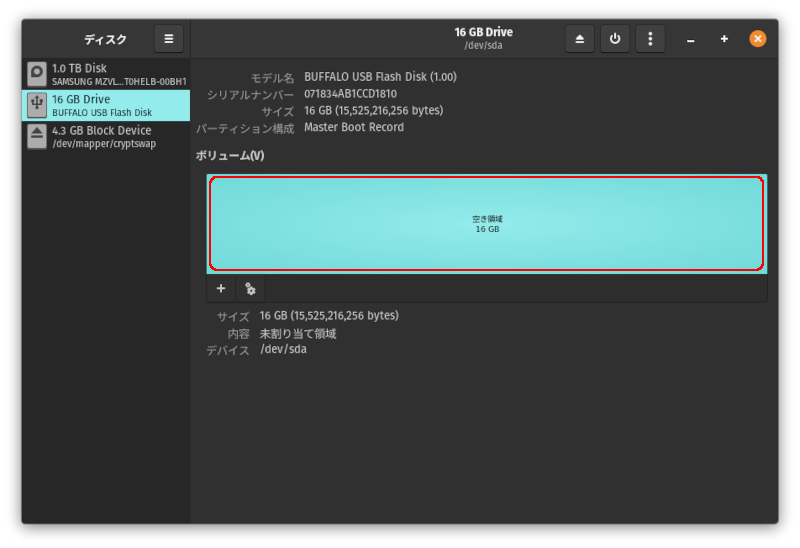Screen dimensions: 800x548
Task: Eject the 16 GB Drive media
Action: (x=580, y=39)
